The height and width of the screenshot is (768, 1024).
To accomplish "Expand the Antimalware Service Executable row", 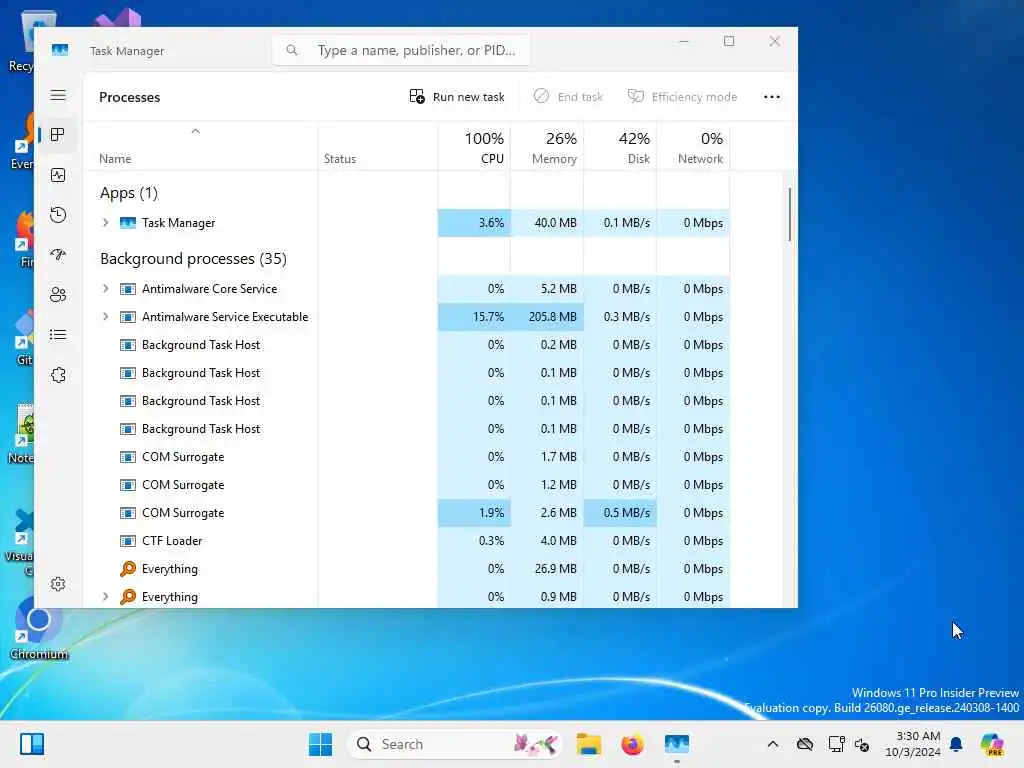I will coord(105,317).
